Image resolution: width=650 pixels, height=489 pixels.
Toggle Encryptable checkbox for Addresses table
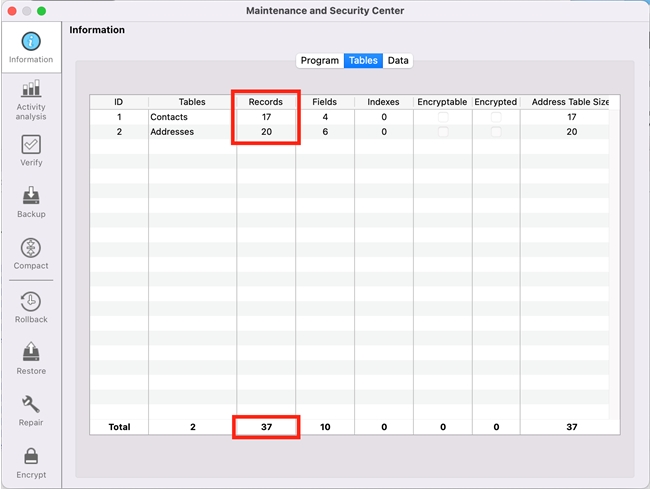(443, 132)
